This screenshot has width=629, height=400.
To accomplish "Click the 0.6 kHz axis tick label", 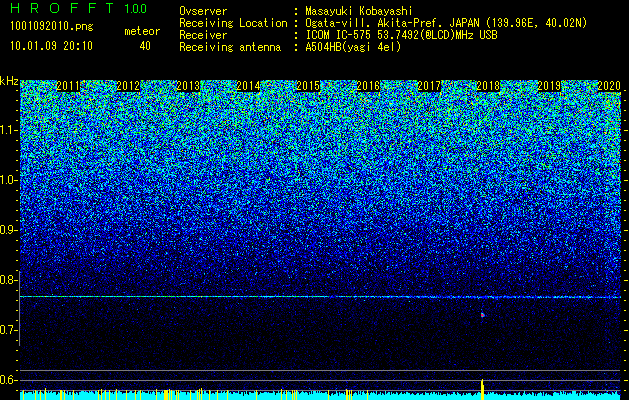I will 8,380.
